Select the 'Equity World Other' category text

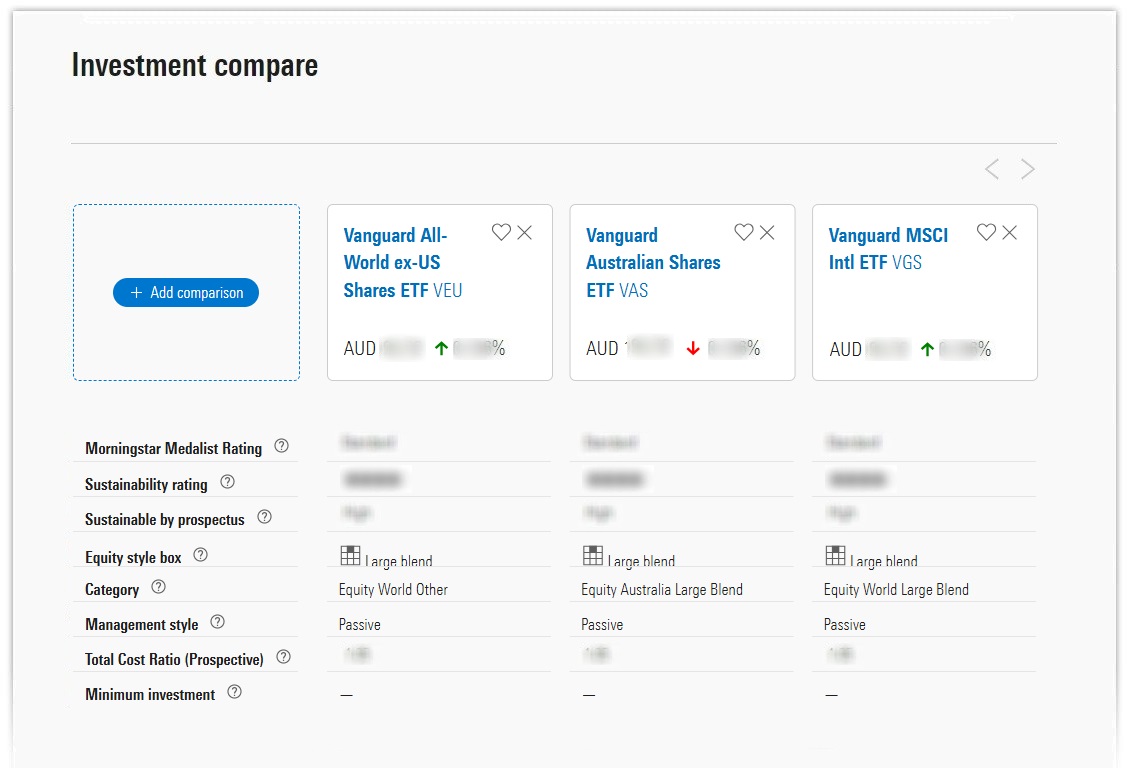tap(393, 589)
